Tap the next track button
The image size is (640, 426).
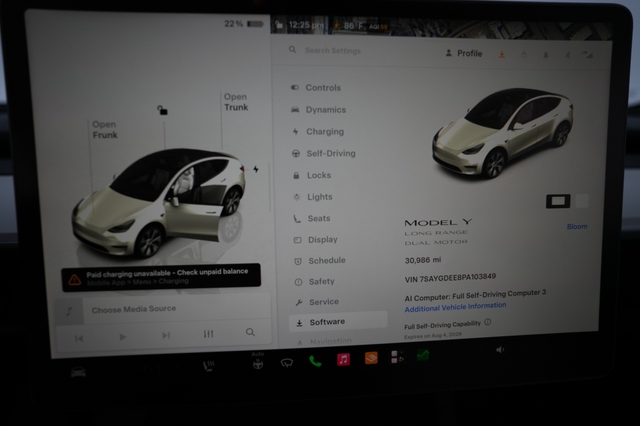[166, 335]
